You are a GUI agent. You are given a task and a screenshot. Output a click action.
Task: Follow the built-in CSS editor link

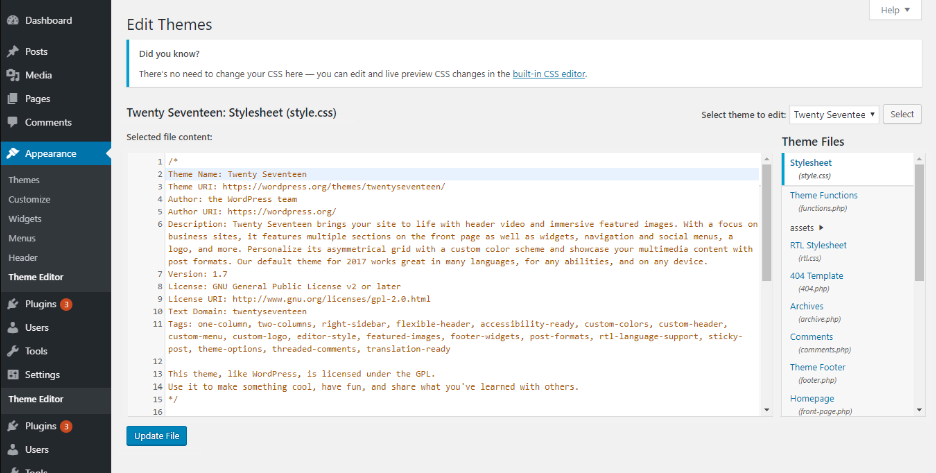(549, 74)
